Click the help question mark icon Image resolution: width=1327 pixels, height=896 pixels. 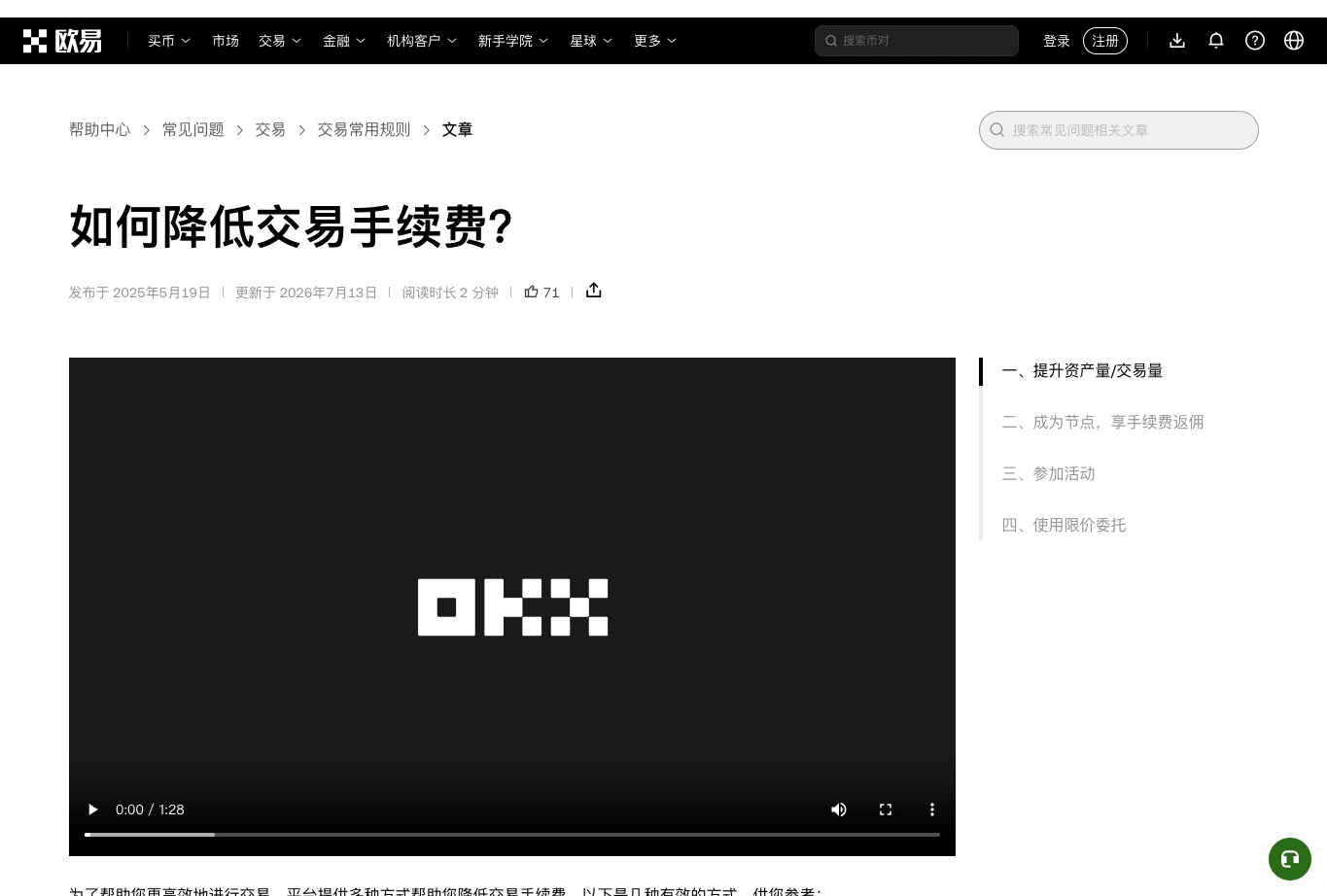tap(1255, 41)
